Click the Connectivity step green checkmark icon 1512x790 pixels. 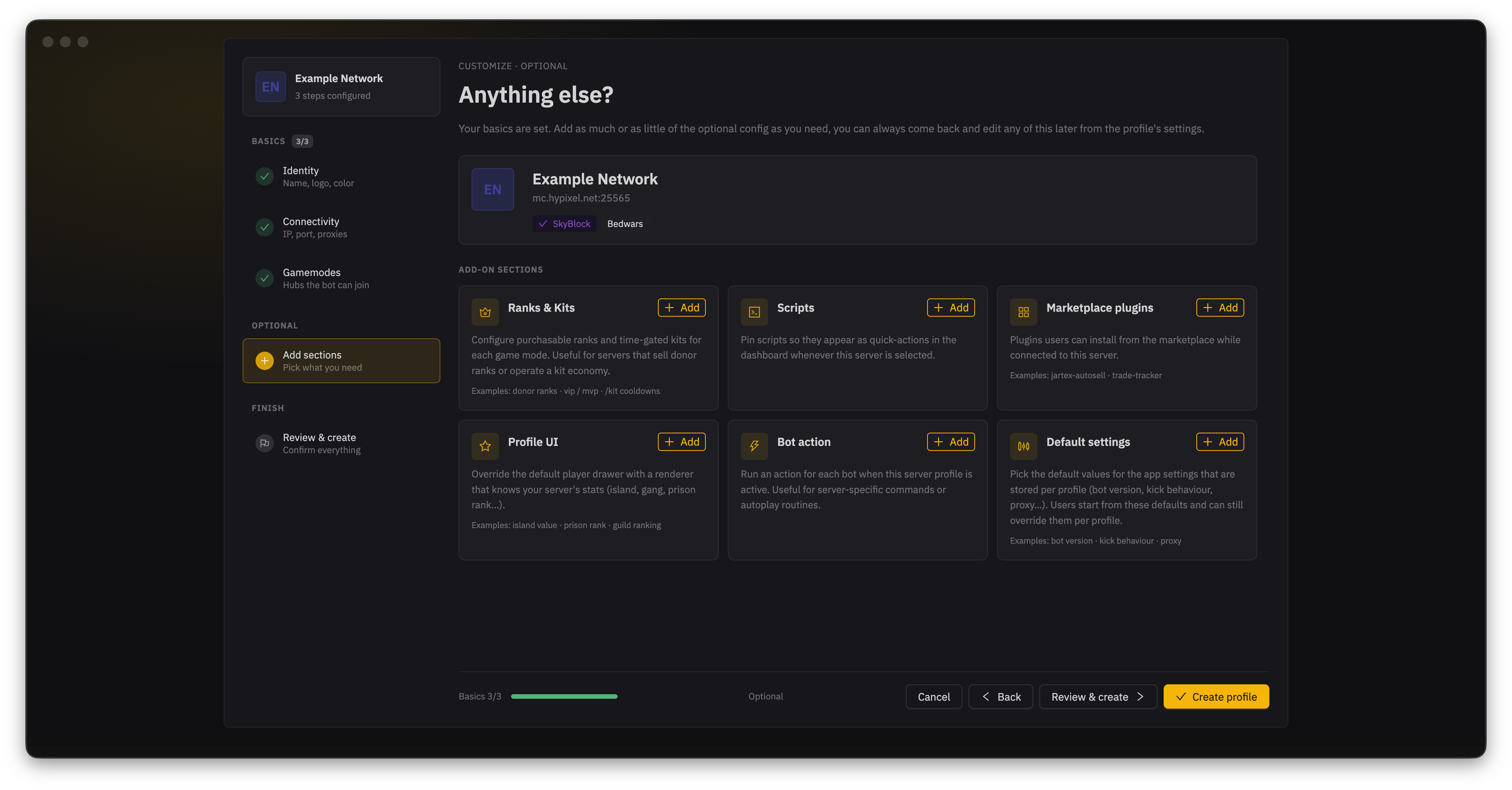pyautogui.click(x=265, y=227)
